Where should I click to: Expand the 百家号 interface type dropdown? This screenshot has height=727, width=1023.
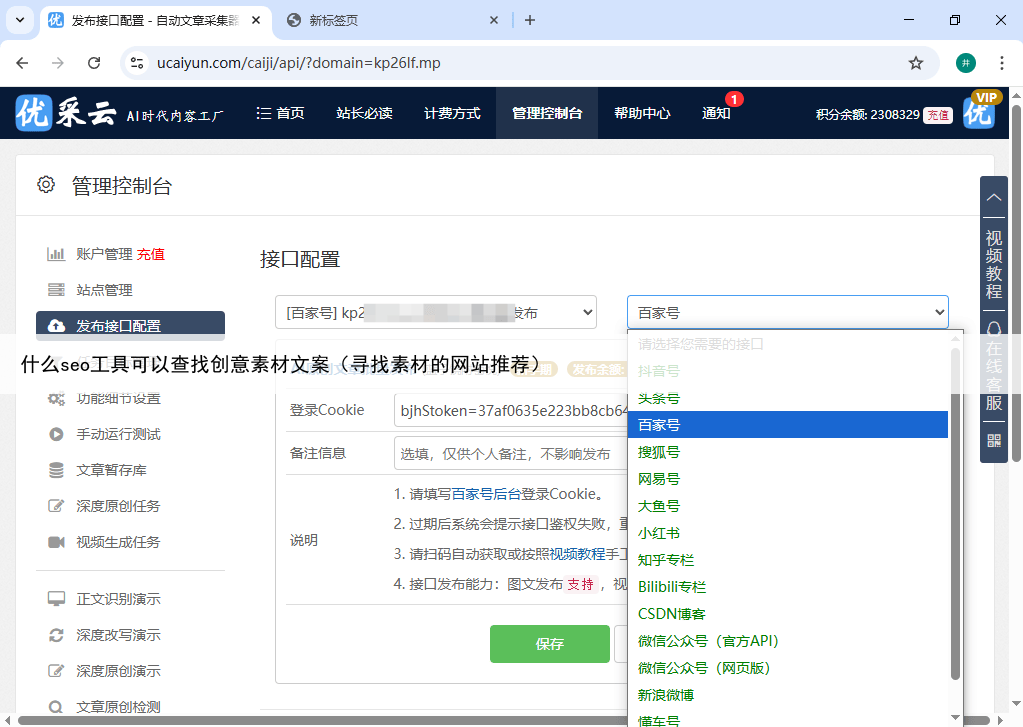pos(787,313)
